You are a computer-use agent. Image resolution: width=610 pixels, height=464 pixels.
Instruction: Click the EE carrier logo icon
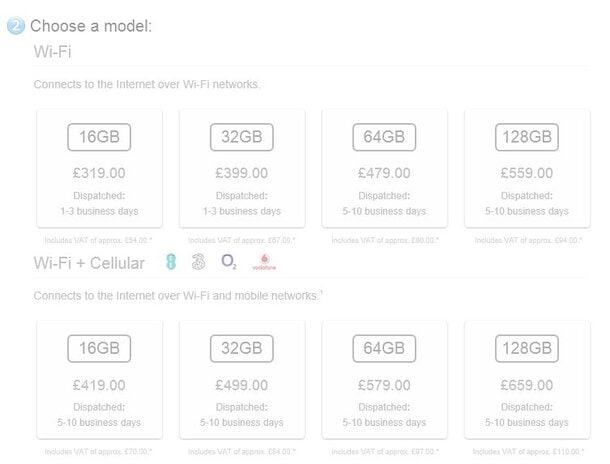pos(171,262)
